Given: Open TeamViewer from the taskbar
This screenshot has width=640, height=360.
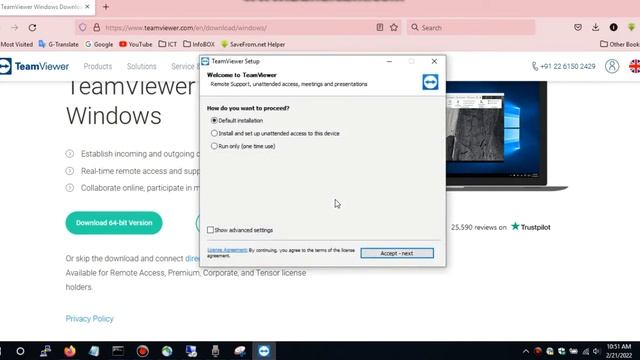Looking at the screenshot, I should [x=264, y=351].
